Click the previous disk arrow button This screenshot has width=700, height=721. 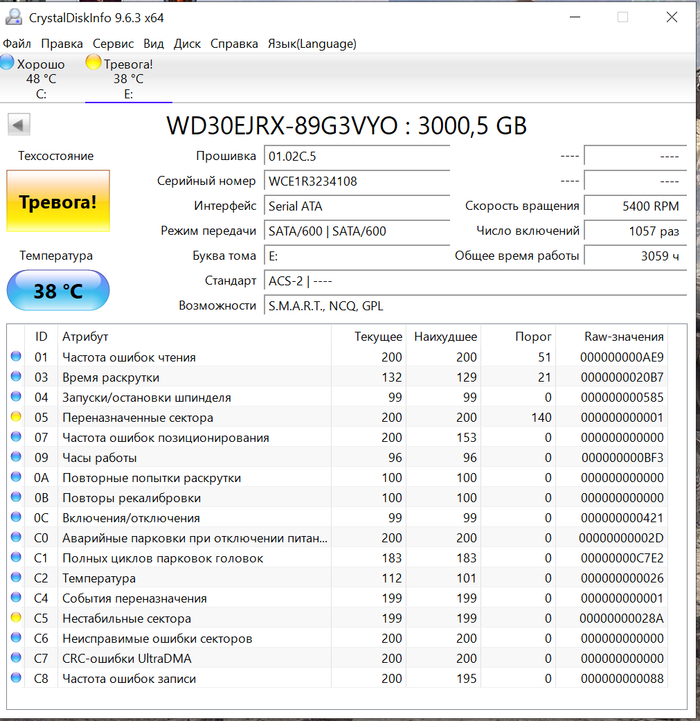[19, 125]
